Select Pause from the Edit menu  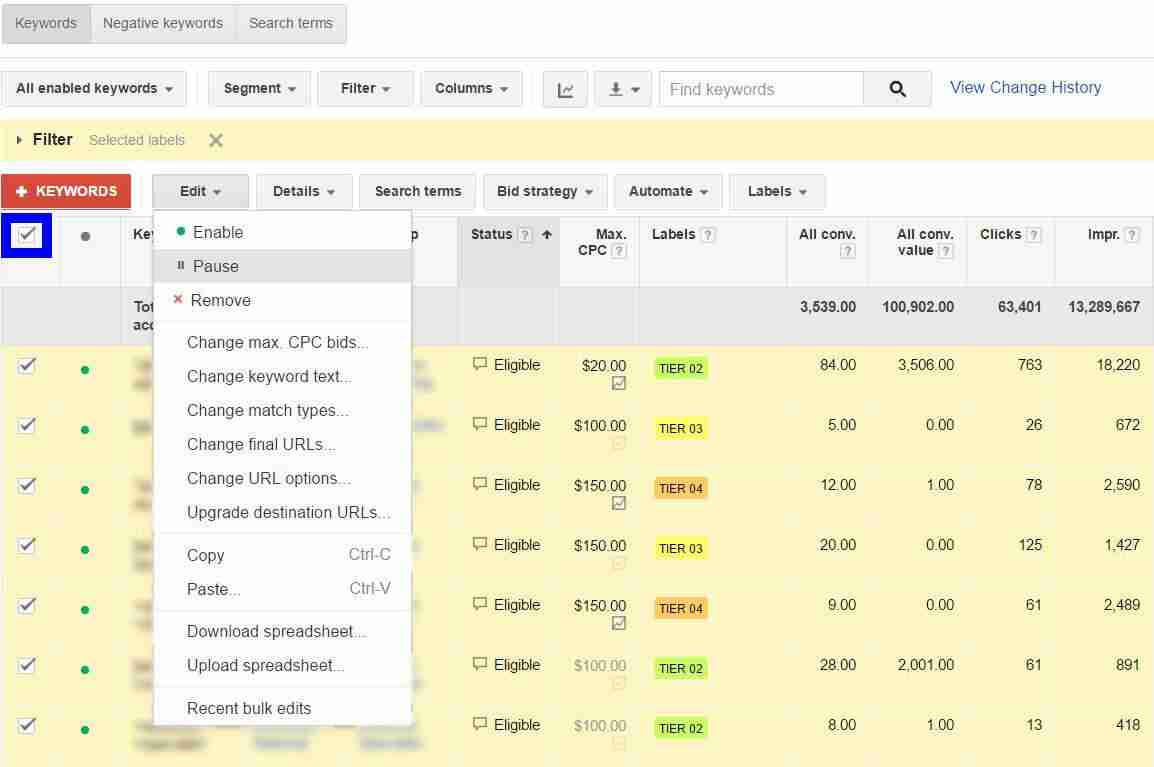(x=215, y=266)
